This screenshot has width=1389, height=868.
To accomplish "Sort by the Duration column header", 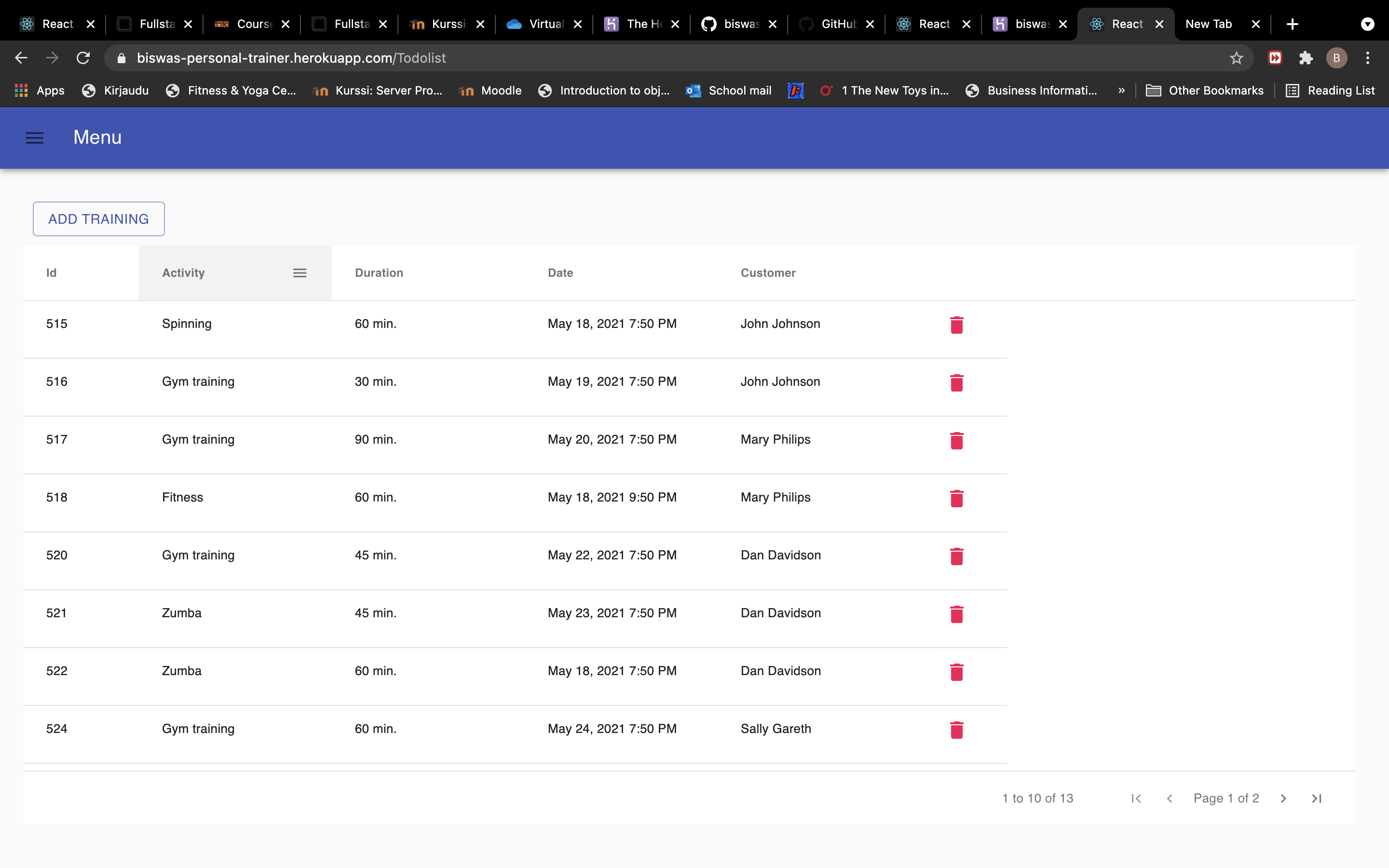I will point(379,272).
